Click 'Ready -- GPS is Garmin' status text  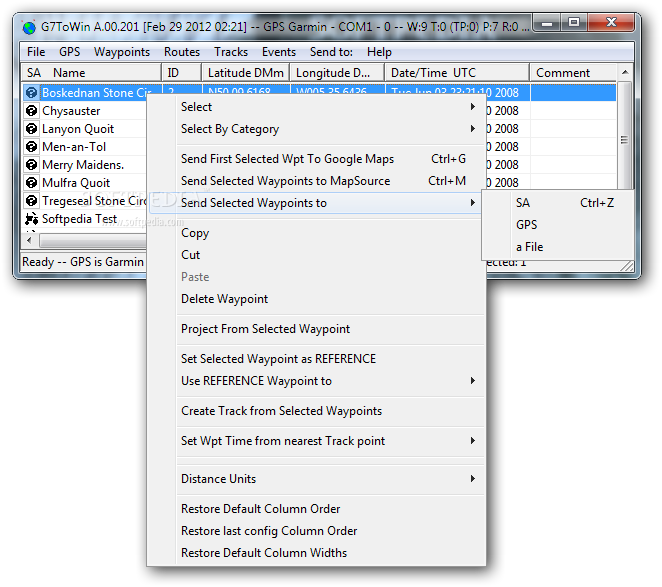click(x=83, y=262)
